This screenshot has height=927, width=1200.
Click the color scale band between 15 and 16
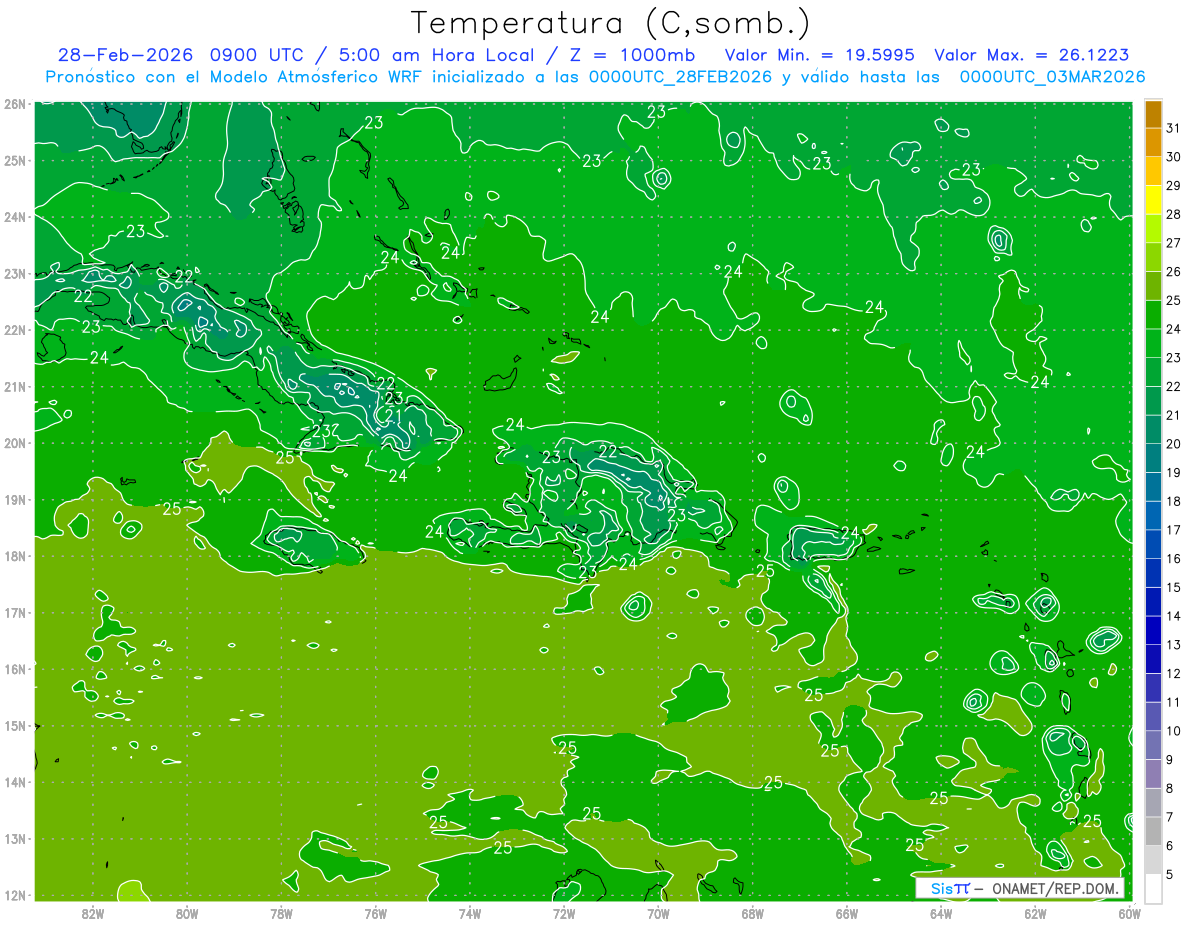(x=1153, y=573)
